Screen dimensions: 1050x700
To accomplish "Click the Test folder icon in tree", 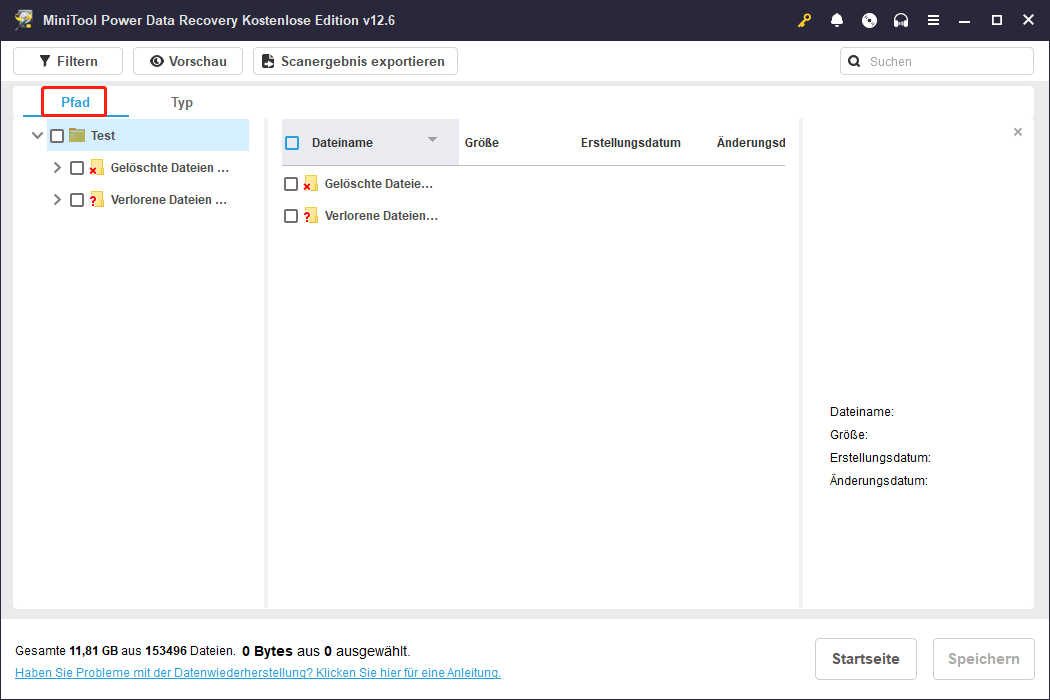I will tap(77, 135).
